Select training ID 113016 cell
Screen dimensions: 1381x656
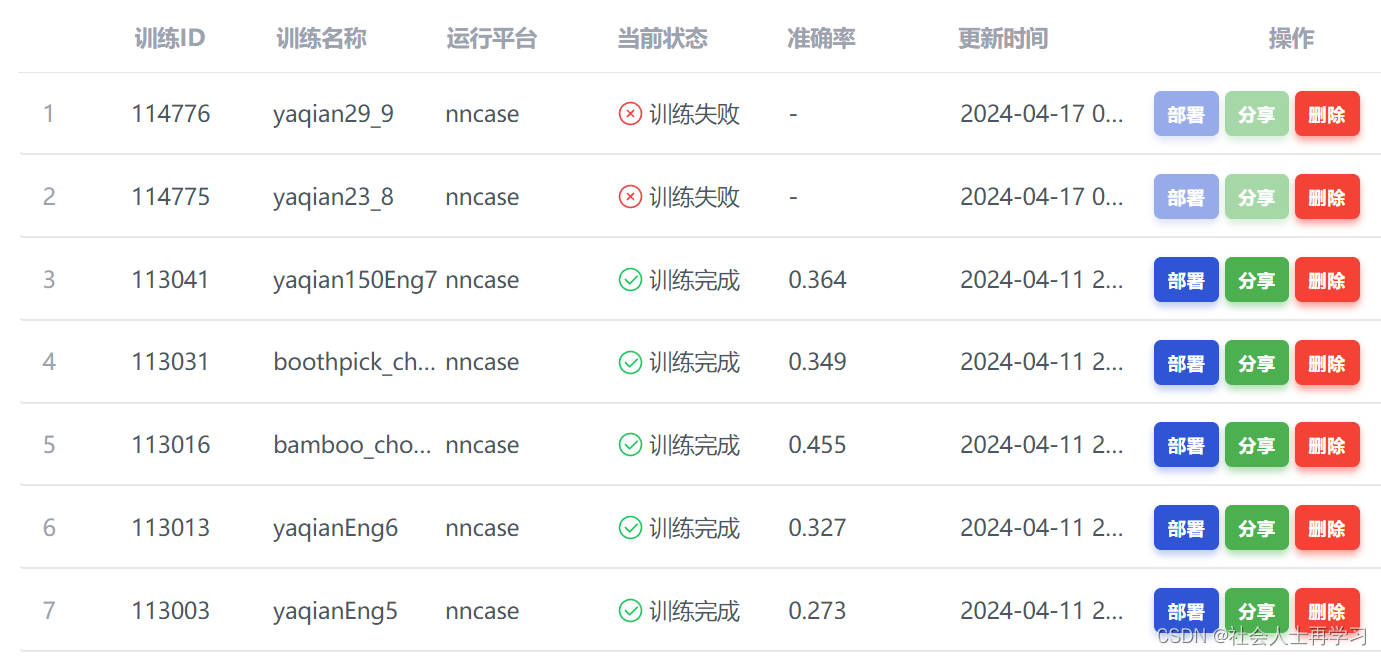171,445
